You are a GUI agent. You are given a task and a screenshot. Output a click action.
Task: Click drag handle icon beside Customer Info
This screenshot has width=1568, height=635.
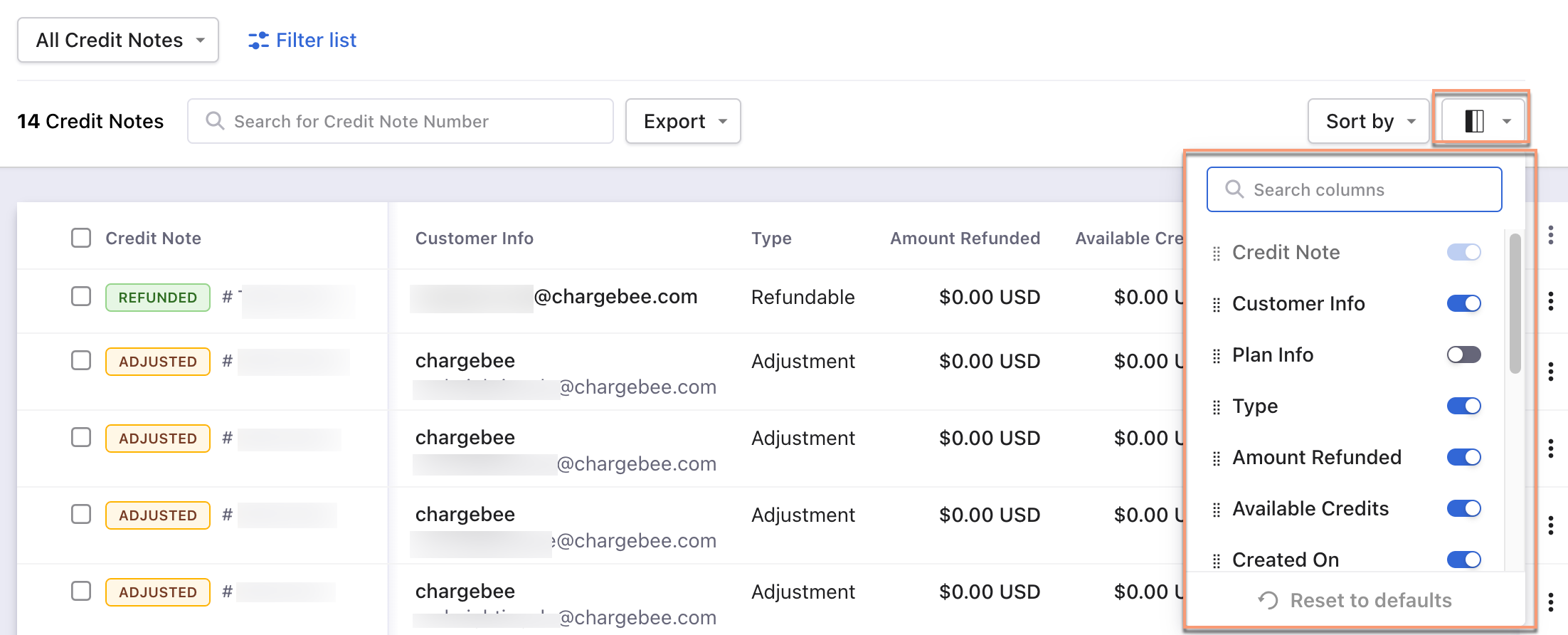1217,305
